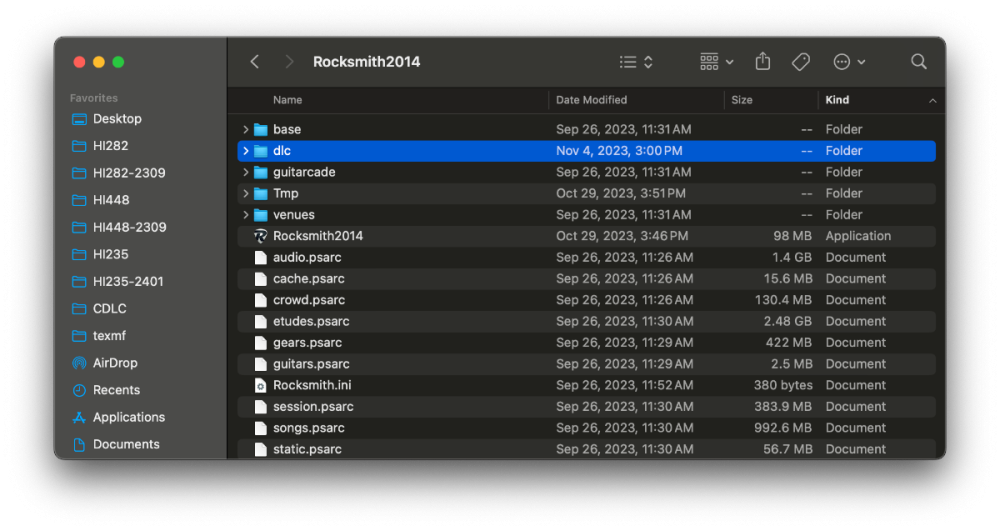Open Recents from the sidebar
This screenshot has height=531, width=1000.
(x=116, y=390)
